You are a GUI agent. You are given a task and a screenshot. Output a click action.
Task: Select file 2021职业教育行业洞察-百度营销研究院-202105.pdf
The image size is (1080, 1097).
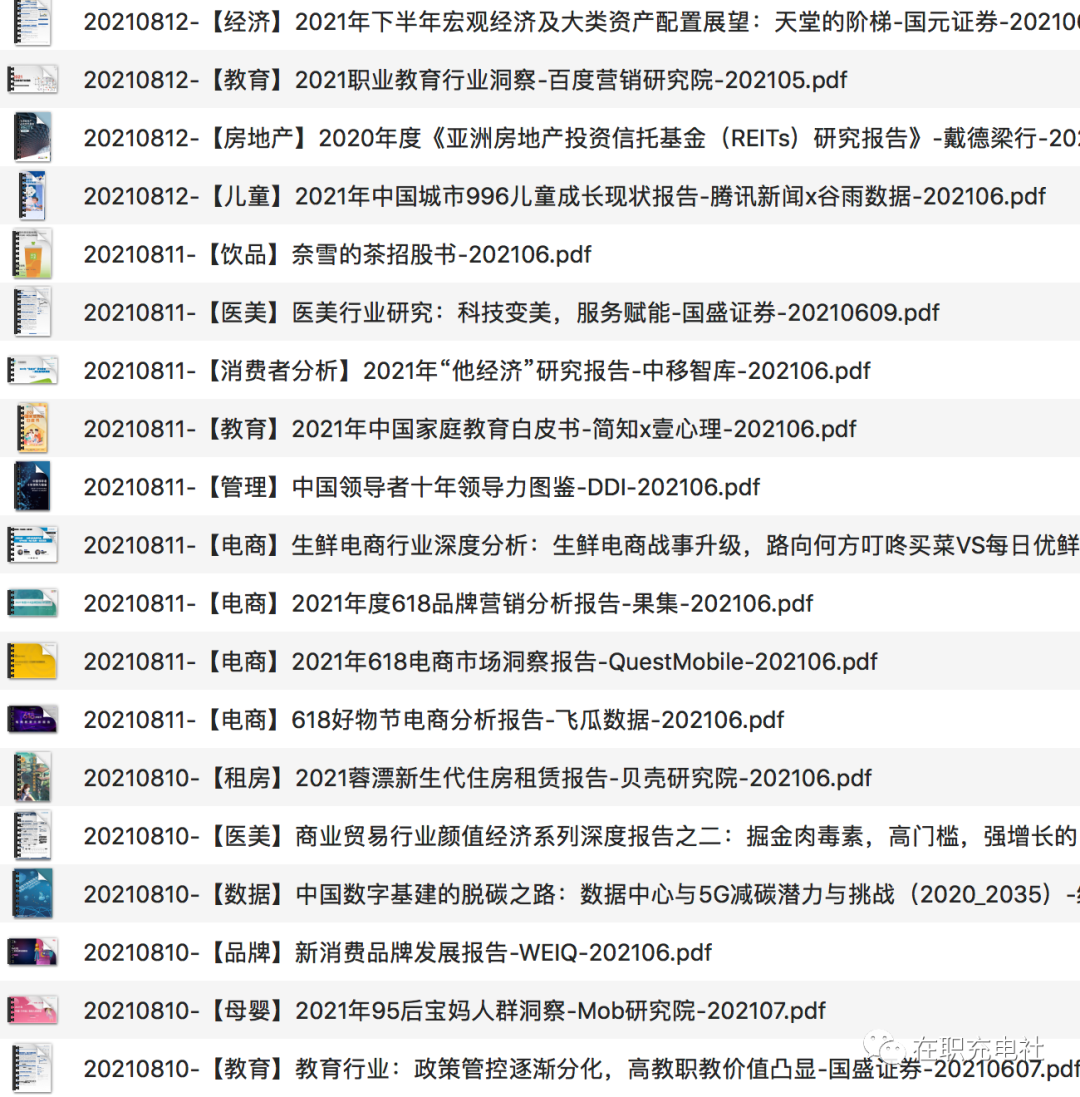click(x=465, y=80)
